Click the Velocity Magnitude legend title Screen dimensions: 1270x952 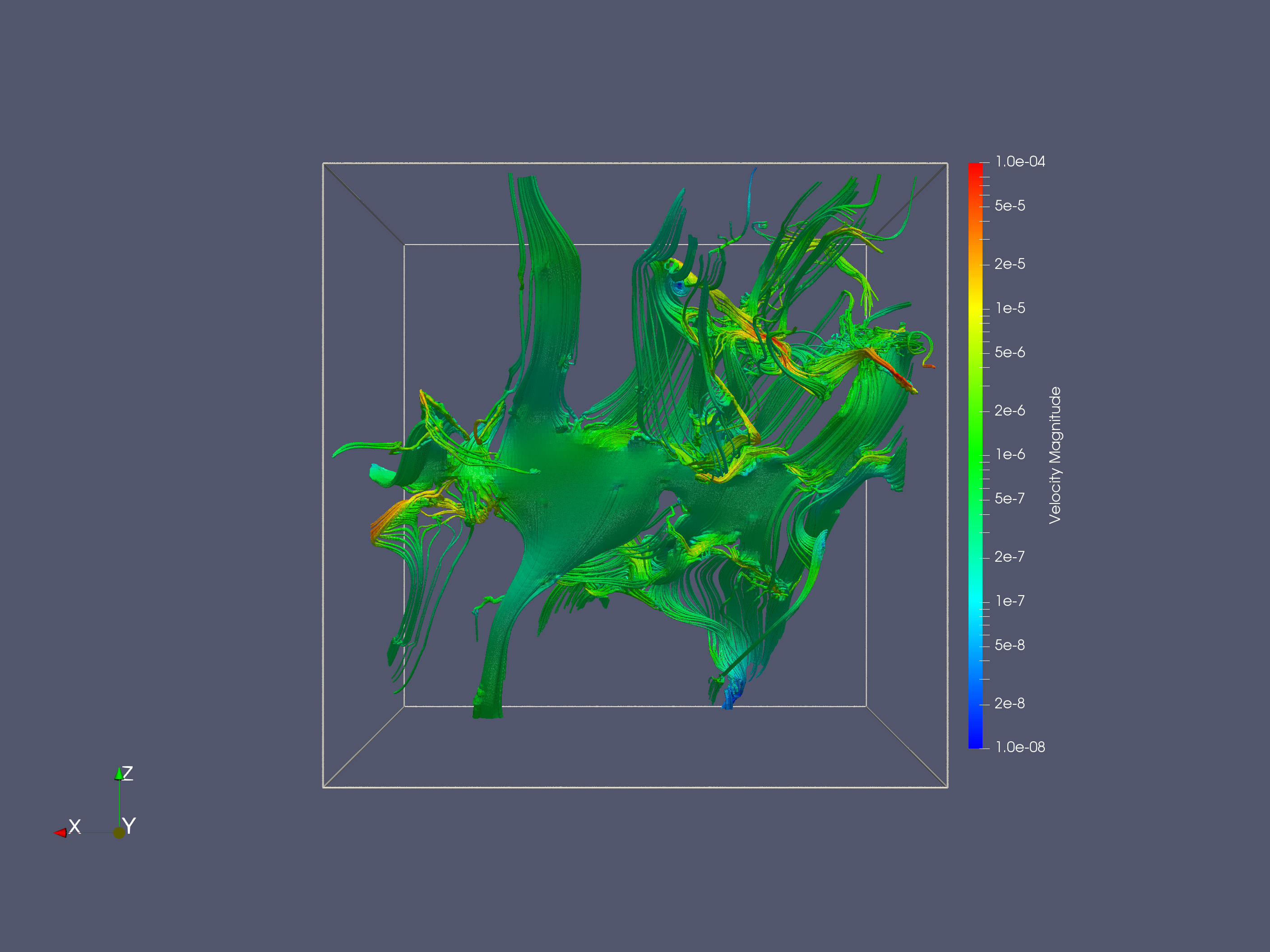pyautogui.click(x=1055, y=455)
